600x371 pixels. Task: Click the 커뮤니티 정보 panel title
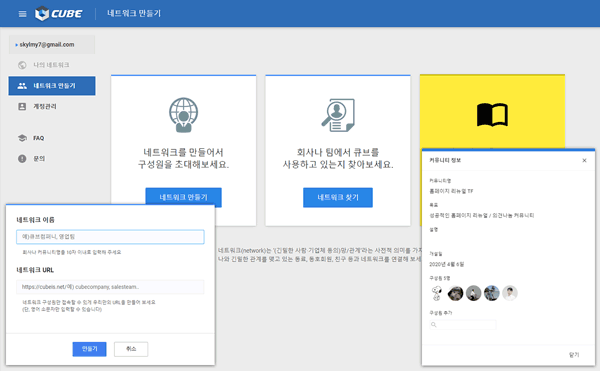[445, 160]
